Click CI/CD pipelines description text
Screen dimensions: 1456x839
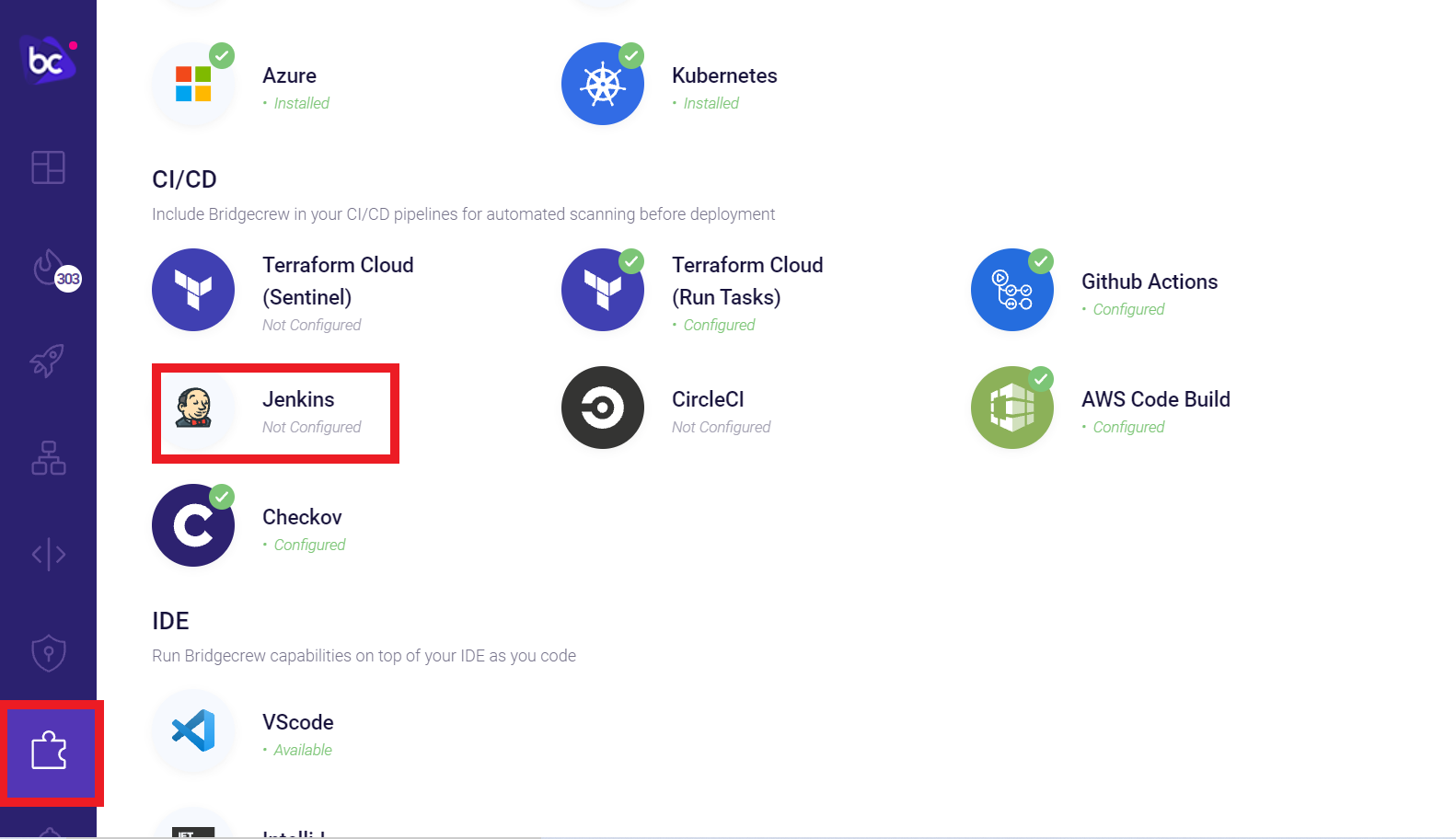(x=463, y=214)
